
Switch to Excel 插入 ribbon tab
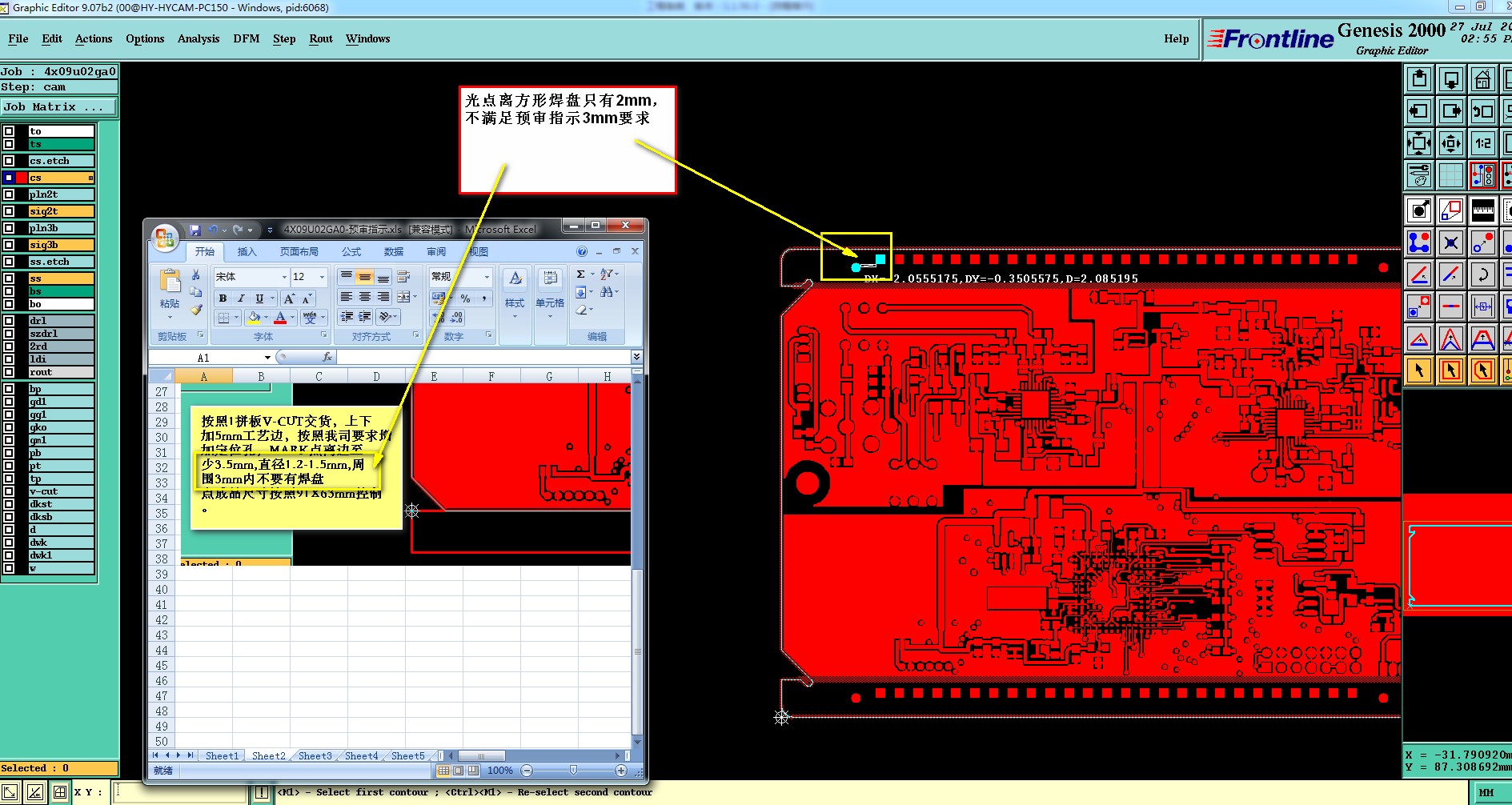coord(247,251)
